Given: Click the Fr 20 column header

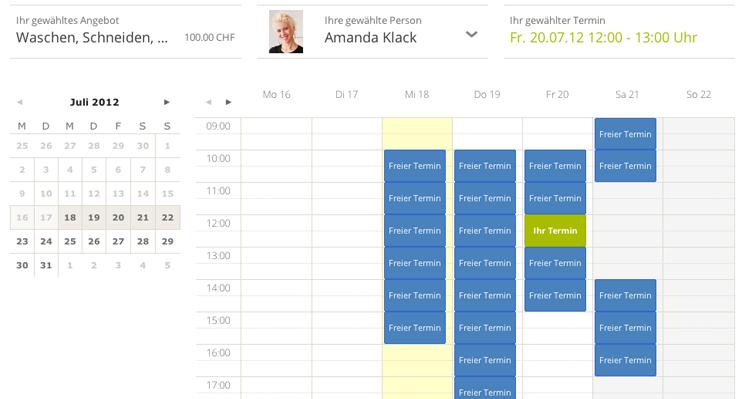Looking at the screenshot, I should (557, 95).
